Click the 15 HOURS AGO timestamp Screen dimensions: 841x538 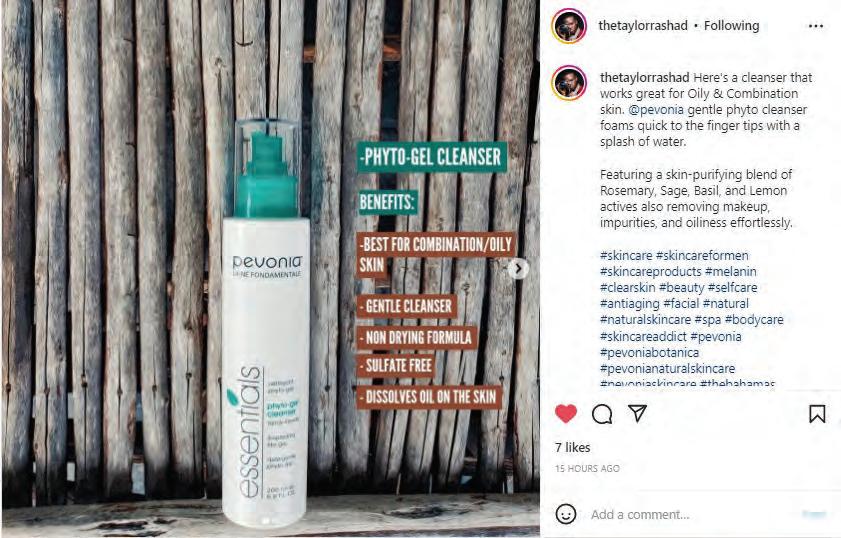pos(587,468)
